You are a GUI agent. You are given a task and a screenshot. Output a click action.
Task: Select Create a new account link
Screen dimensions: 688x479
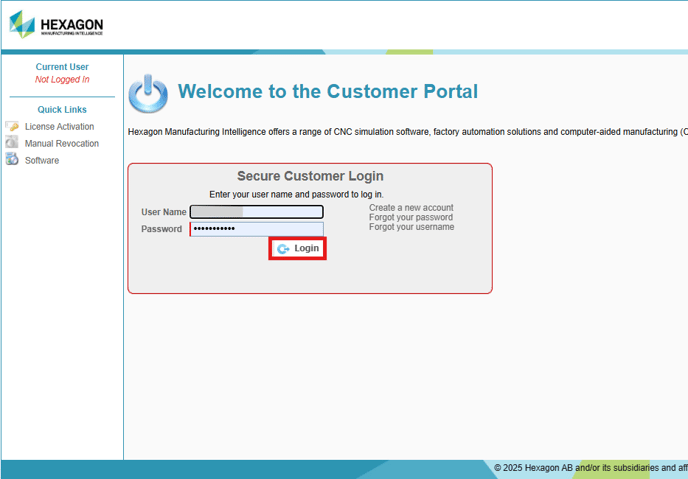[x=411, y=208]
